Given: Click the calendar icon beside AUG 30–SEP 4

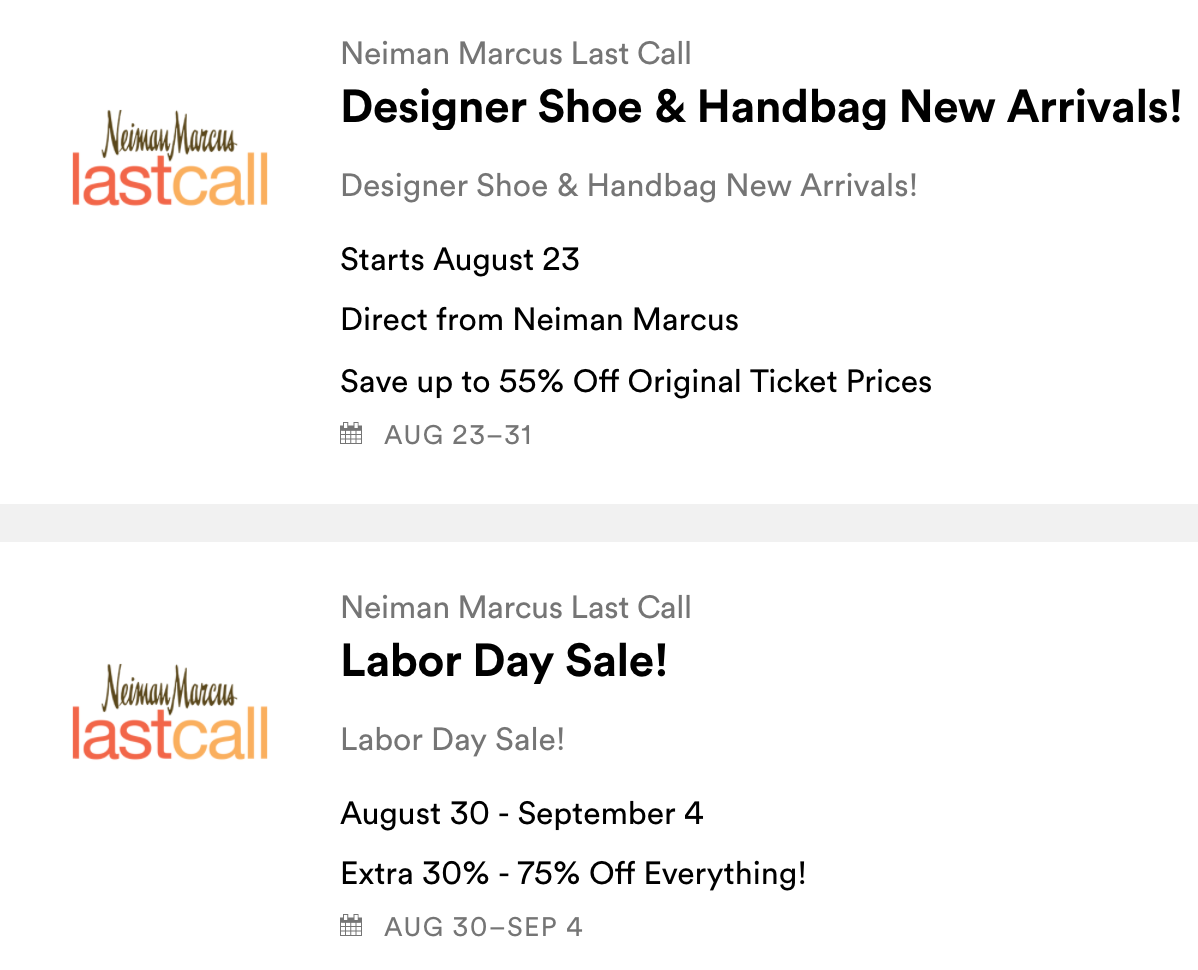Looking at the screenshot, I should click(x=351, y=926).
